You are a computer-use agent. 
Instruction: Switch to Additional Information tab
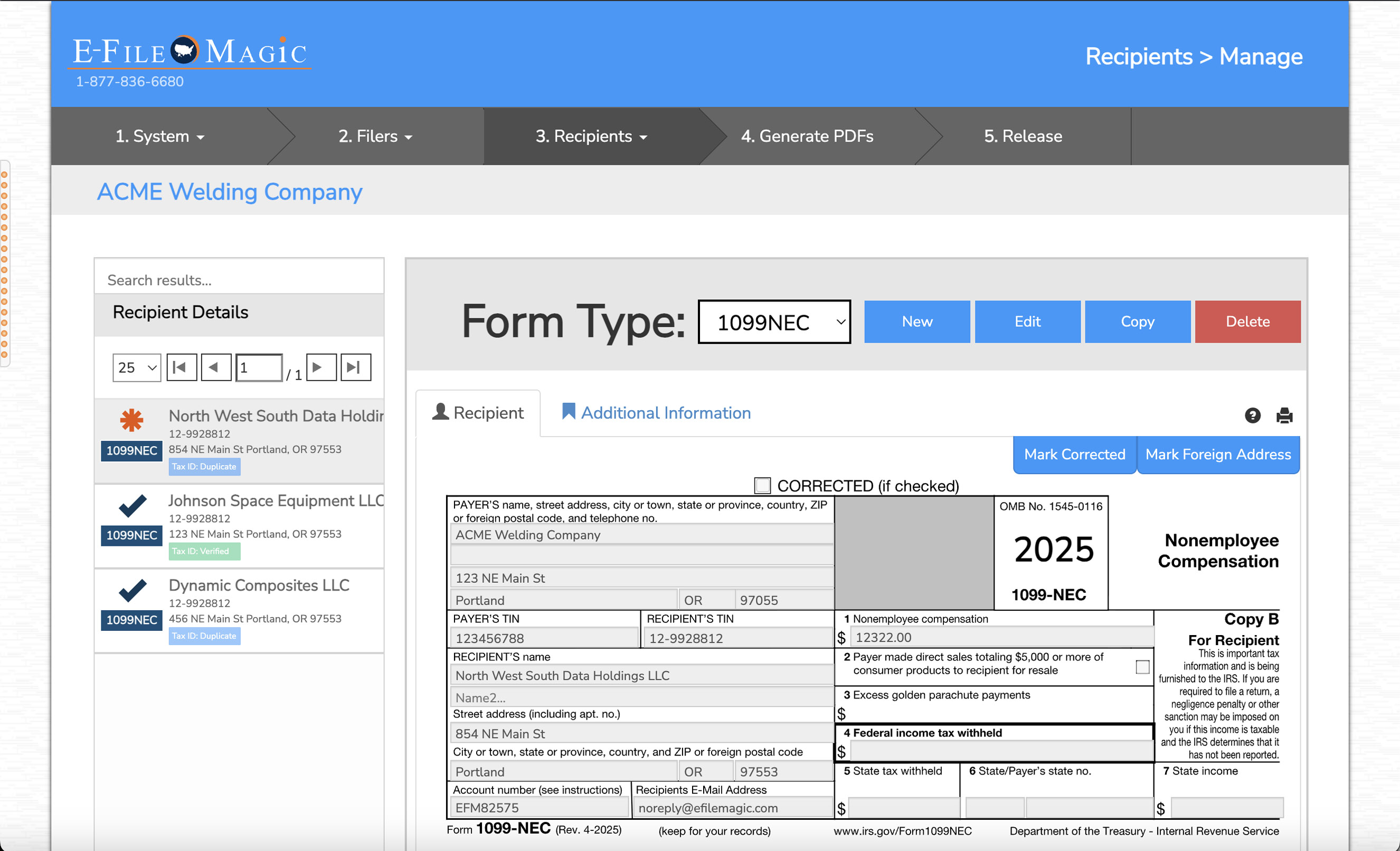pyautogui.click(x=656, y=412)
